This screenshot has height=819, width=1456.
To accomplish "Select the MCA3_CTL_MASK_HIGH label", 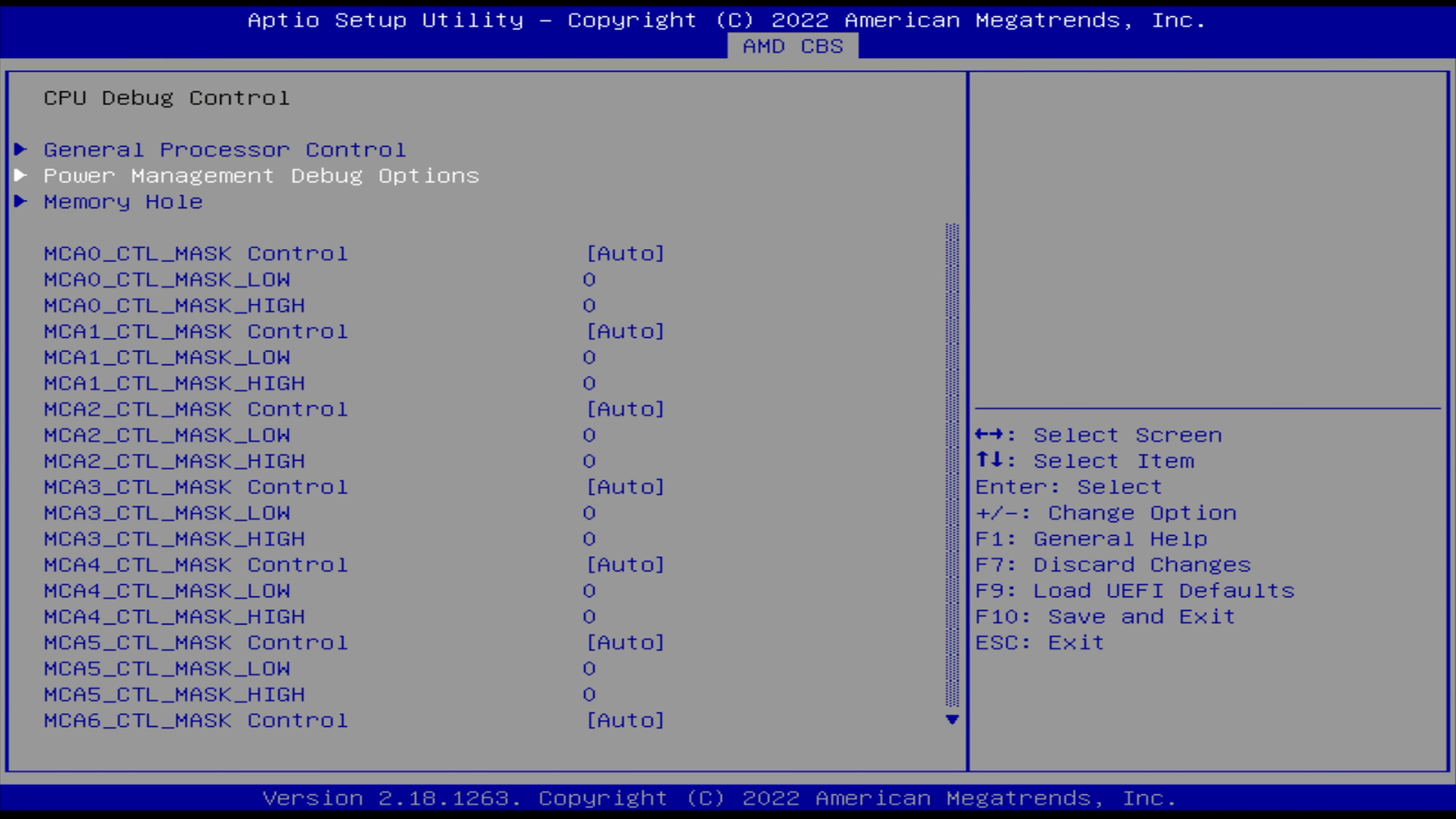I will (175, 539).
